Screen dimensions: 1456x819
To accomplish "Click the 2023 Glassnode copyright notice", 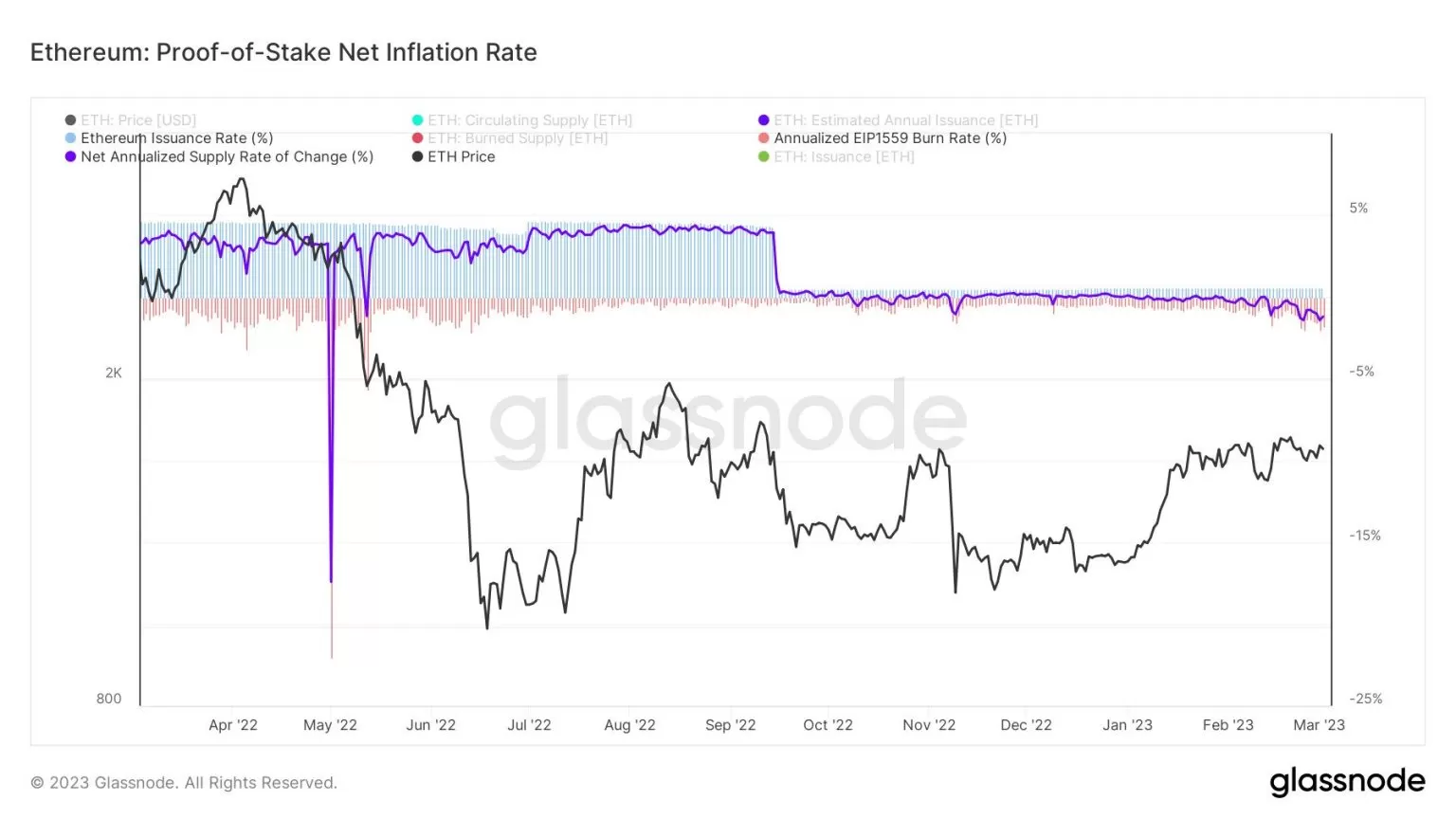I will [184, 783].
